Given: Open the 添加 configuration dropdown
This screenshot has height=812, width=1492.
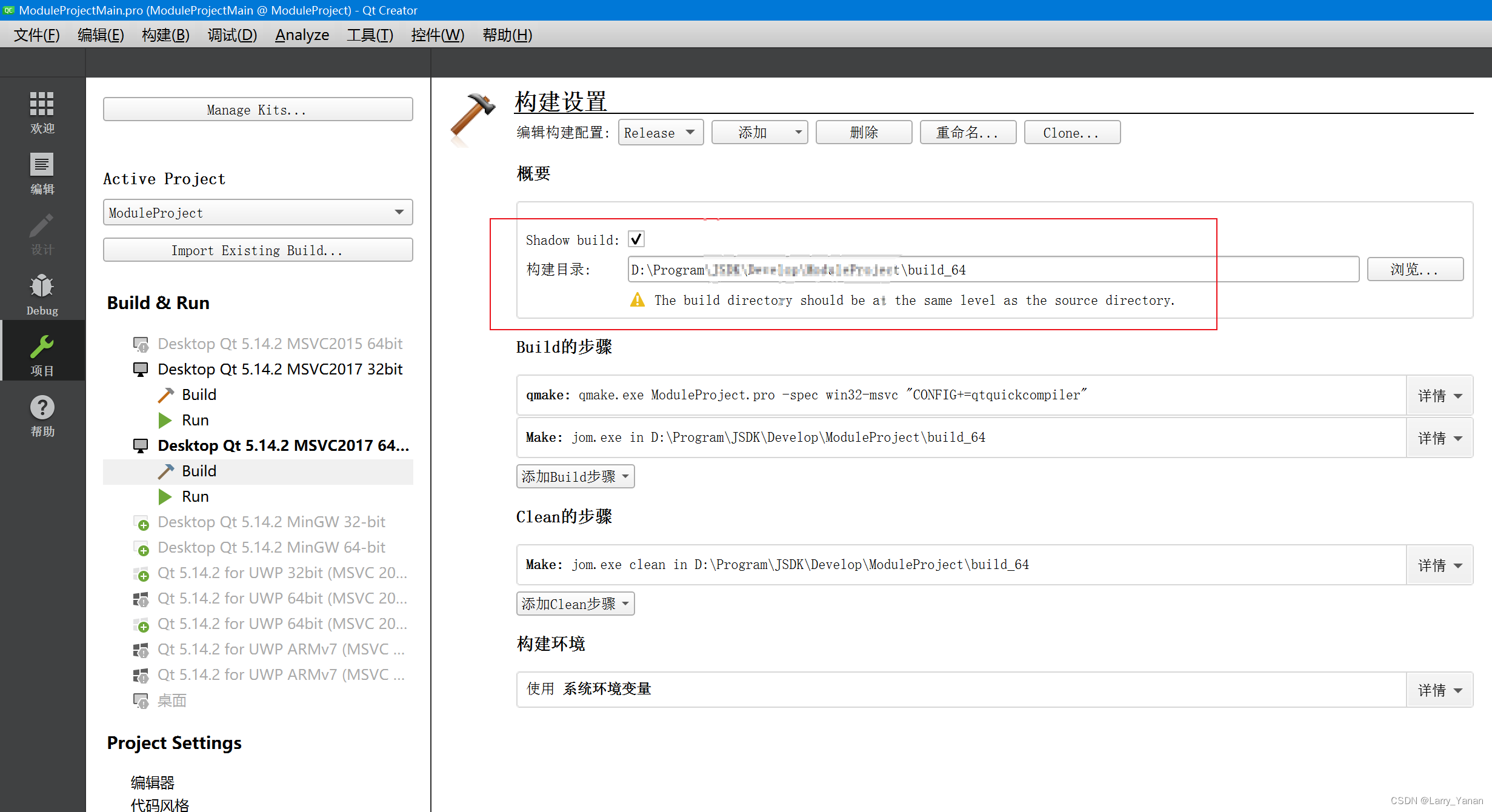Looking at the screenshot, I should point(759,132).
